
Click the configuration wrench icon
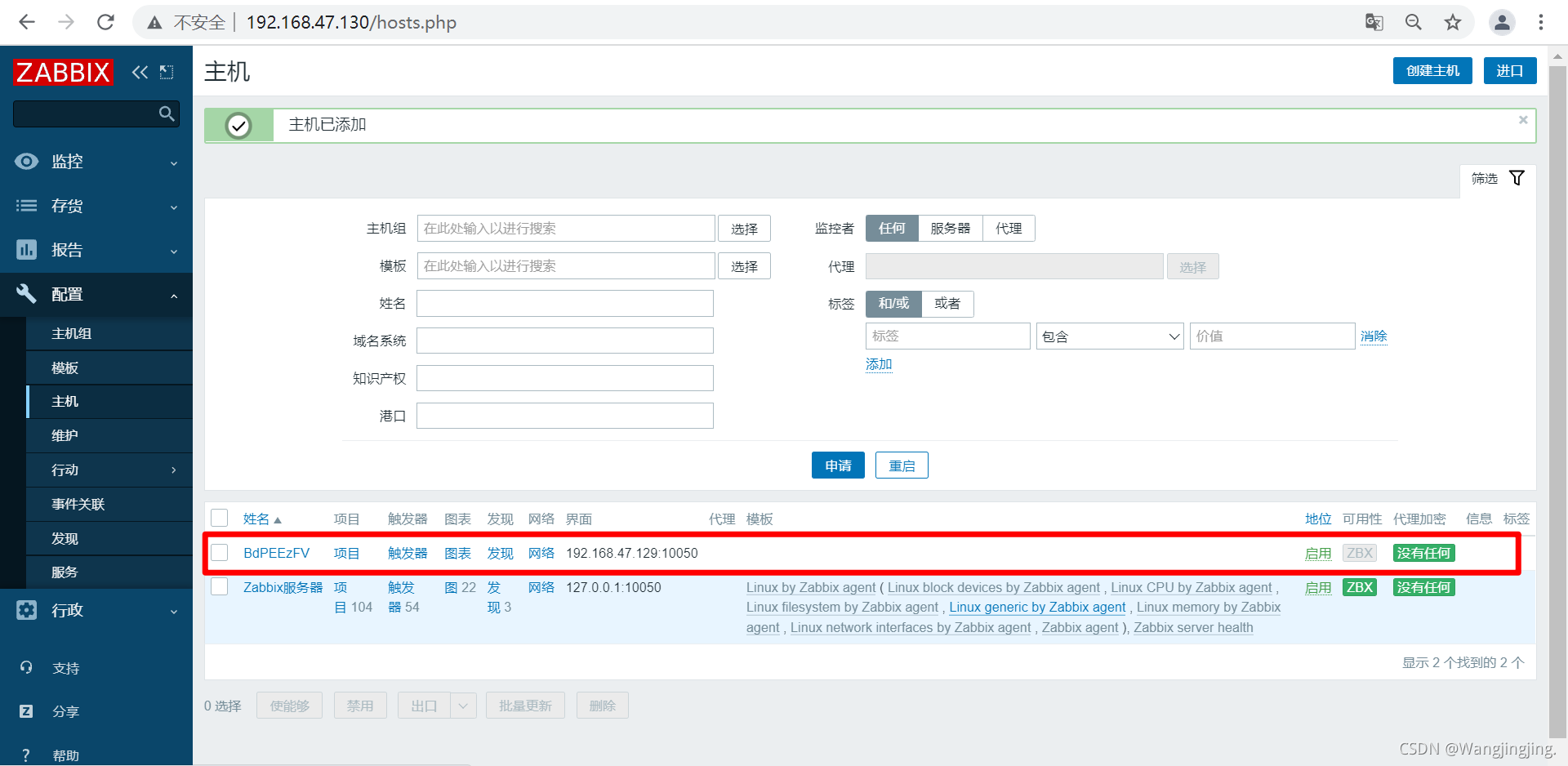point(26,294)
